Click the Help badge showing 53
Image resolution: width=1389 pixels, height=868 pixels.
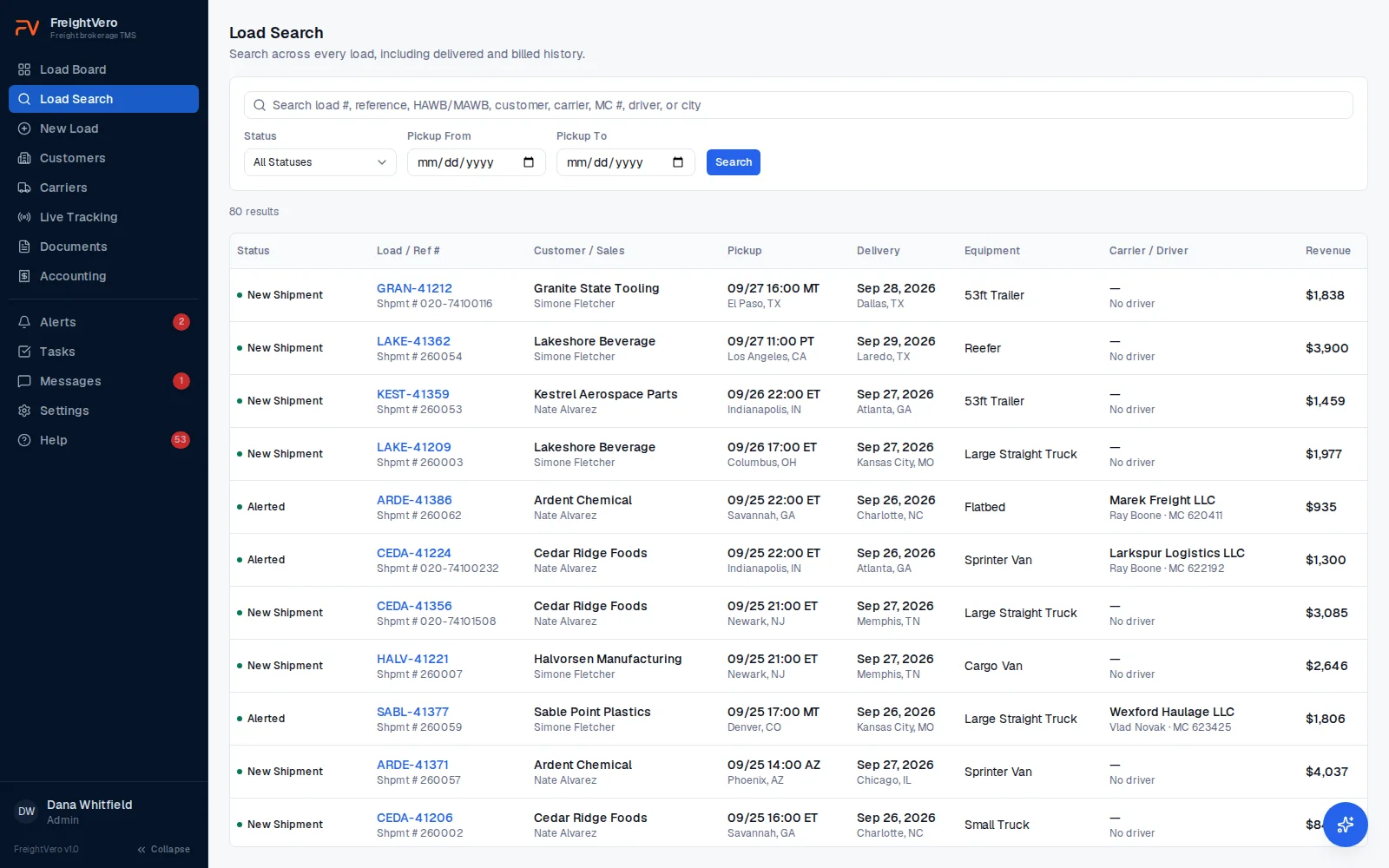click(x=181, y=440)
